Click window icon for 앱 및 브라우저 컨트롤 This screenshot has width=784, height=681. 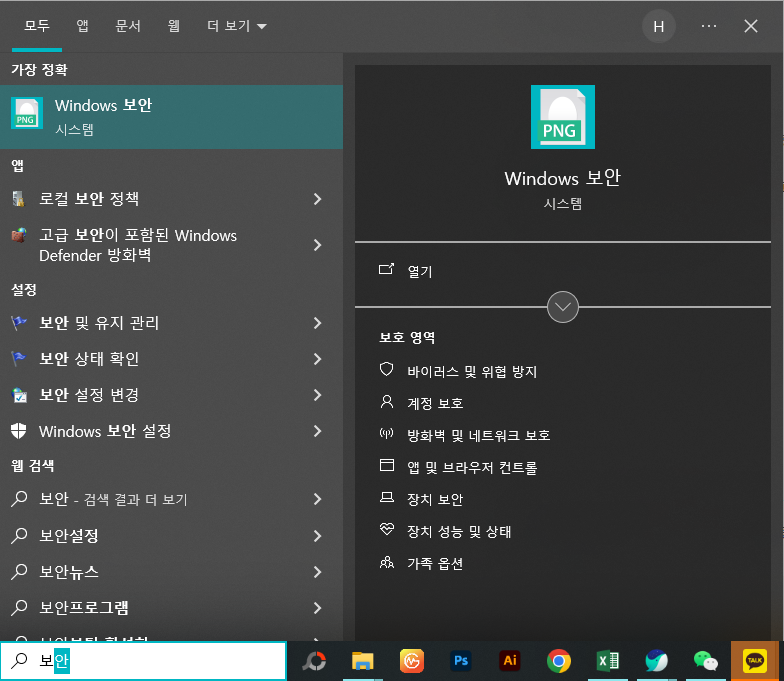point(386,466)
